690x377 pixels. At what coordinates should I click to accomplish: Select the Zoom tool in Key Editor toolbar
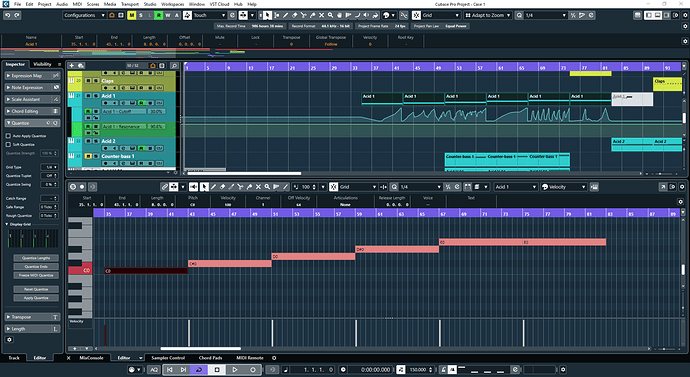pyautogui.click(x=267, y=187)
